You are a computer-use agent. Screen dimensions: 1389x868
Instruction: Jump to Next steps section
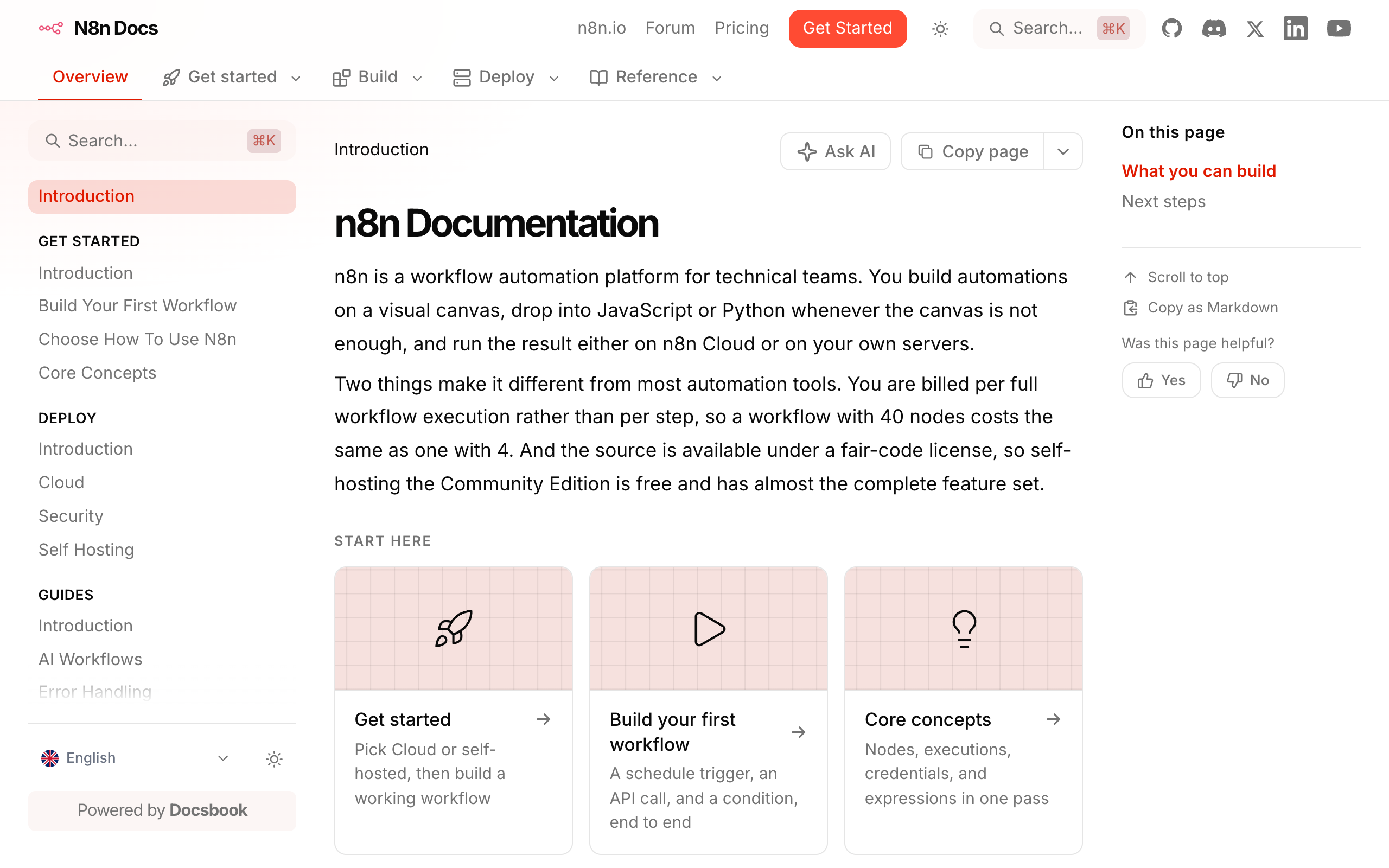click(1163, 201)
